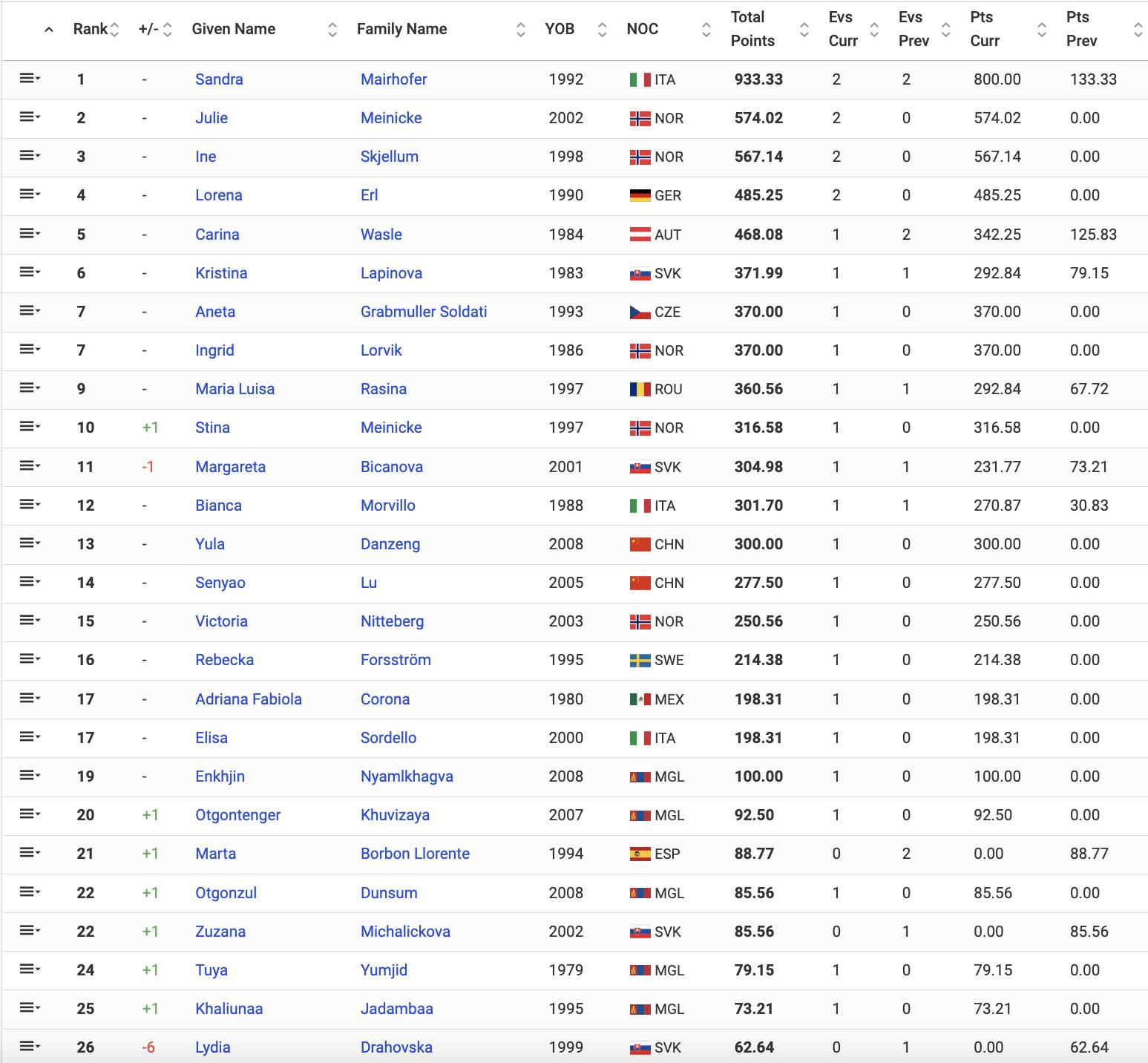Image resolution: width=1148 pixels, height=1063 pixels.
Task: Open row menu icon for Rebecka Forsström
Action: [29, 658]
